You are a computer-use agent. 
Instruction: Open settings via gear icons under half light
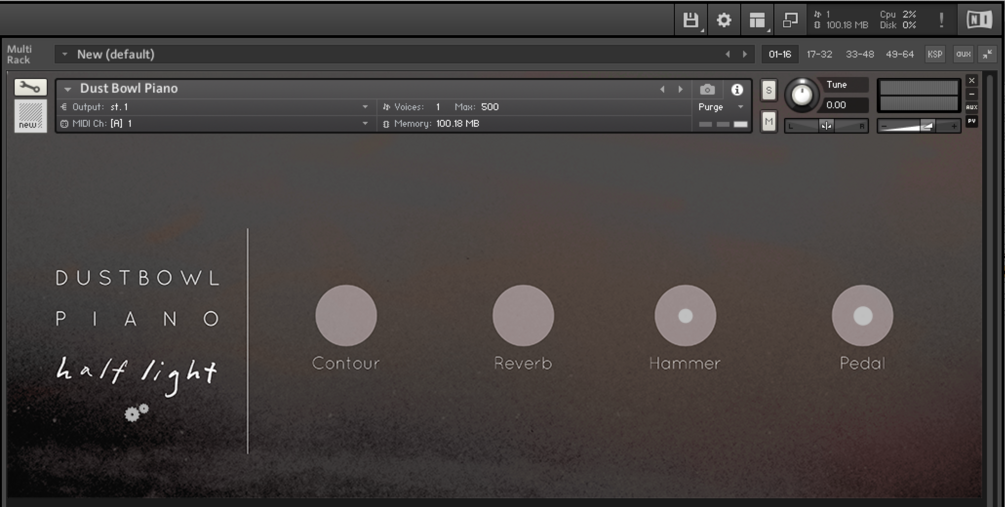pos(136,413)
